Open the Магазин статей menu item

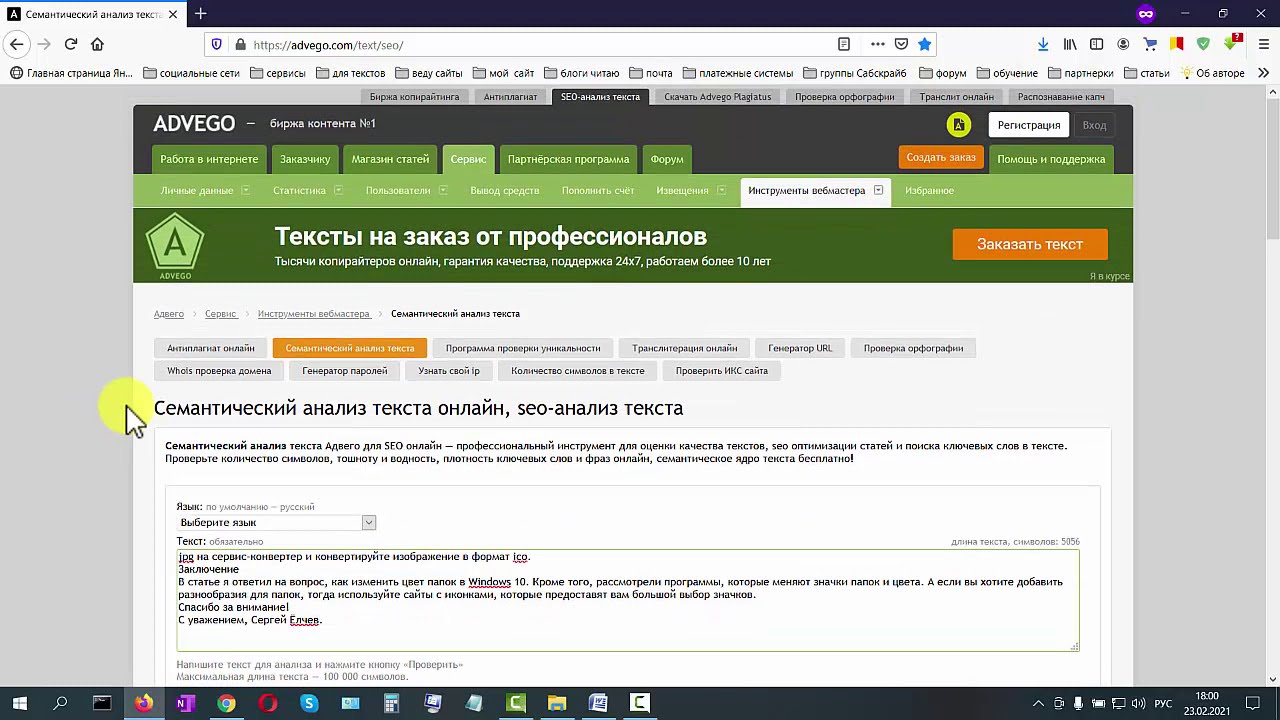coord(390,159)
